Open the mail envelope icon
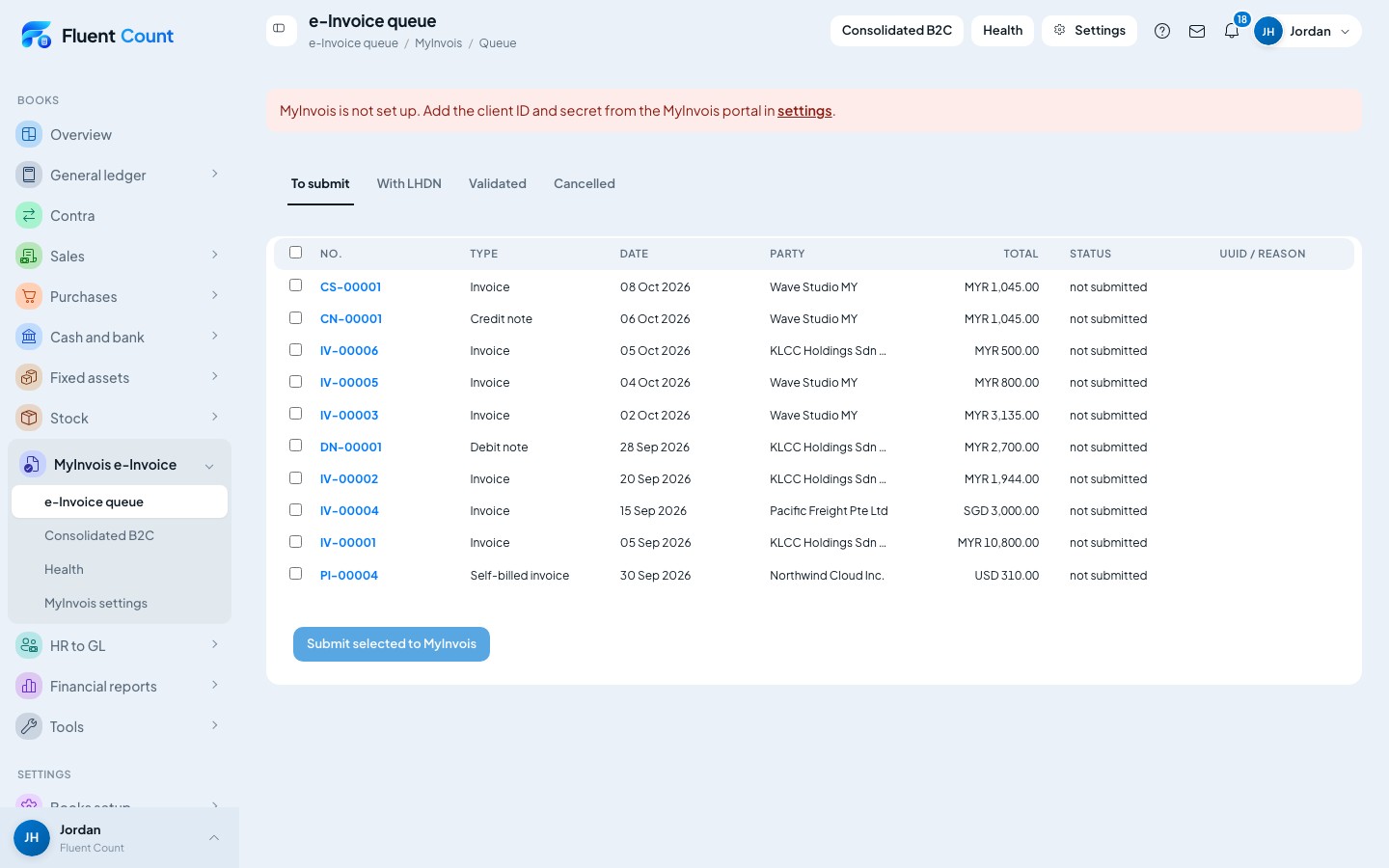Image resolution: width=1389 pixels, height=868 pixels. click(1197, 31)
